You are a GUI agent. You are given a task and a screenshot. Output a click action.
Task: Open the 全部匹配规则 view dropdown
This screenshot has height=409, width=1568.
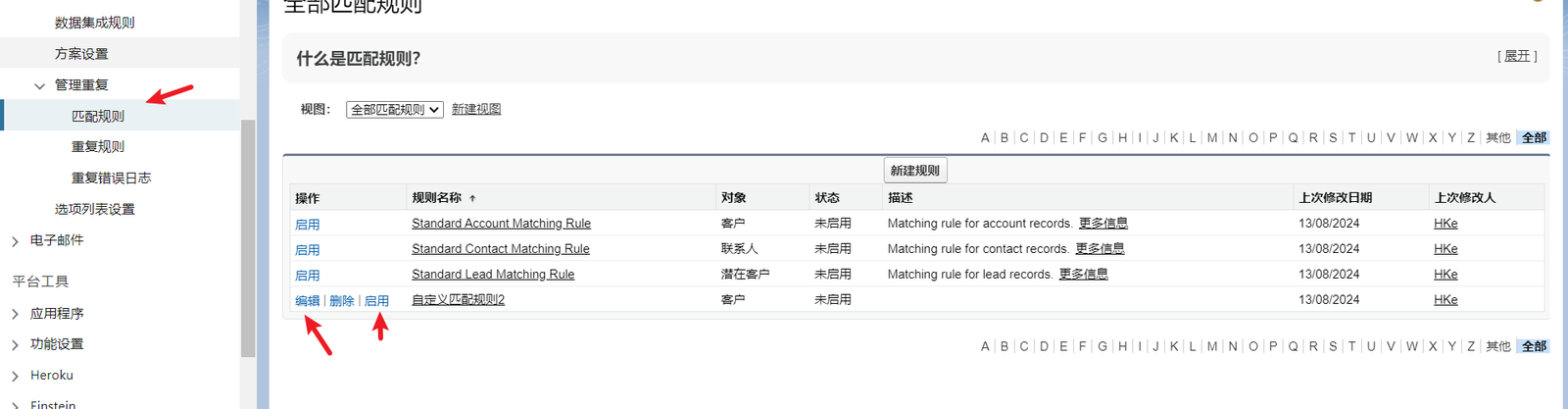point(395,110)
